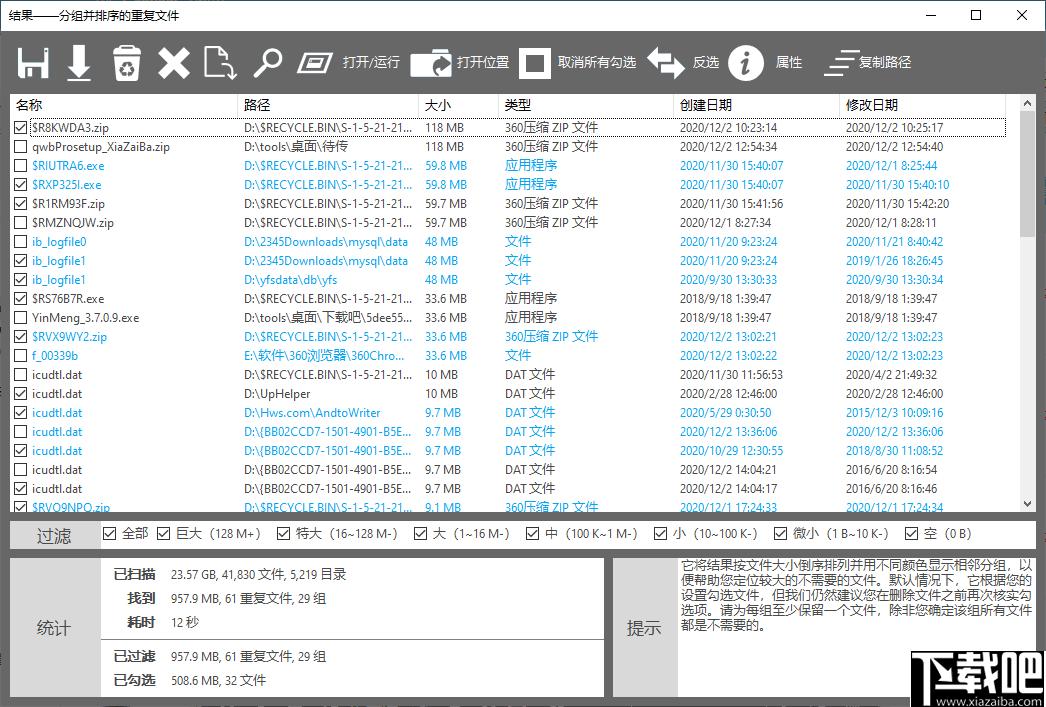The height and width of the screenshot is (707, 1046).
Task: Click the list scrollbar up arrow
Action: 1028,103
